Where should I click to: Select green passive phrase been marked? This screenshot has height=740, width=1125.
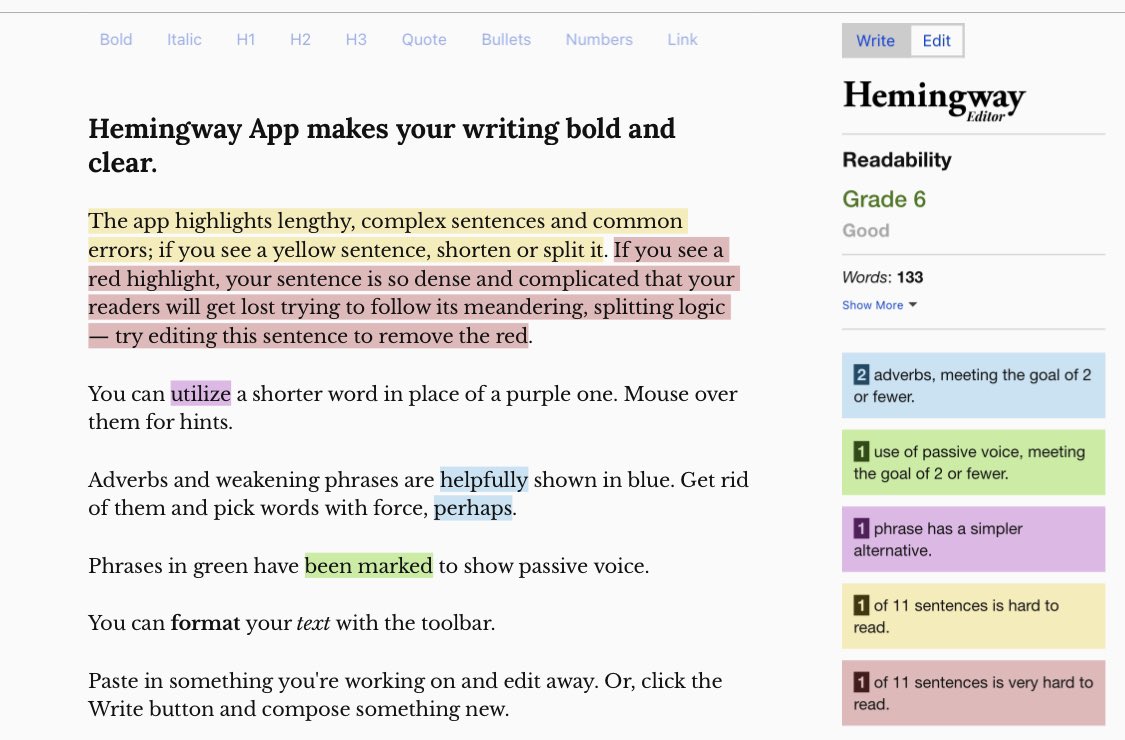click(x=369, y=566)
